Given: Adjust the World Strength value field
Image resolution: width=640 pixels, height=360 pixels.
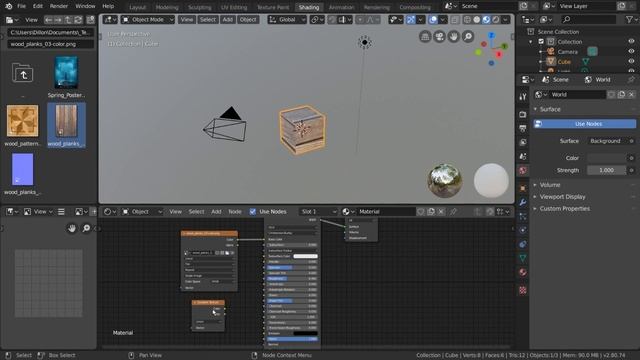Looking at the screenshot, I should click(x=607, y=170).
